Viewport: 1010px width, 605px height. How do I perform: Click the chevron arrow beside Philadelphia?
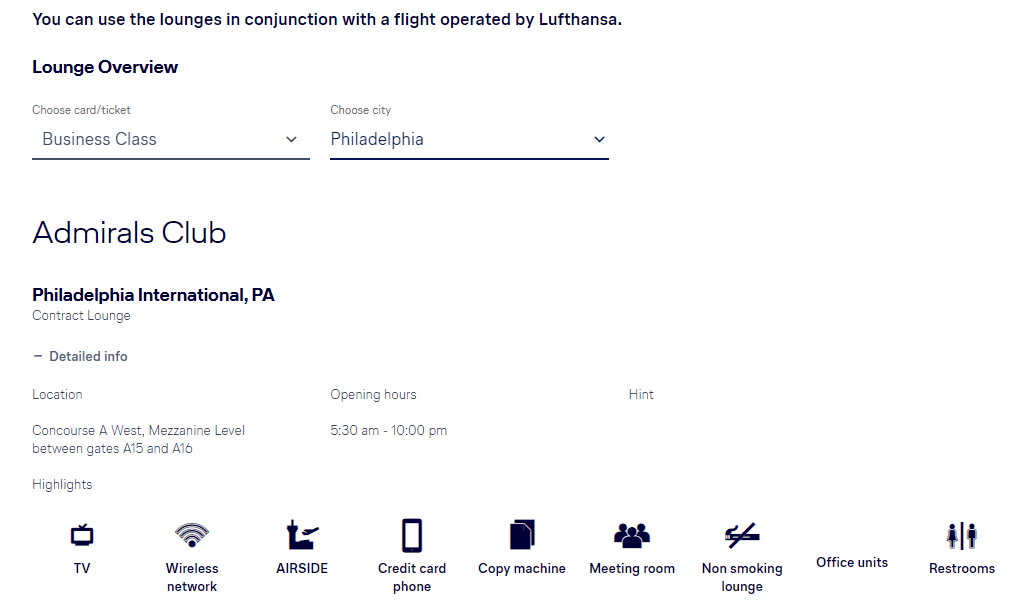point(599,139)
